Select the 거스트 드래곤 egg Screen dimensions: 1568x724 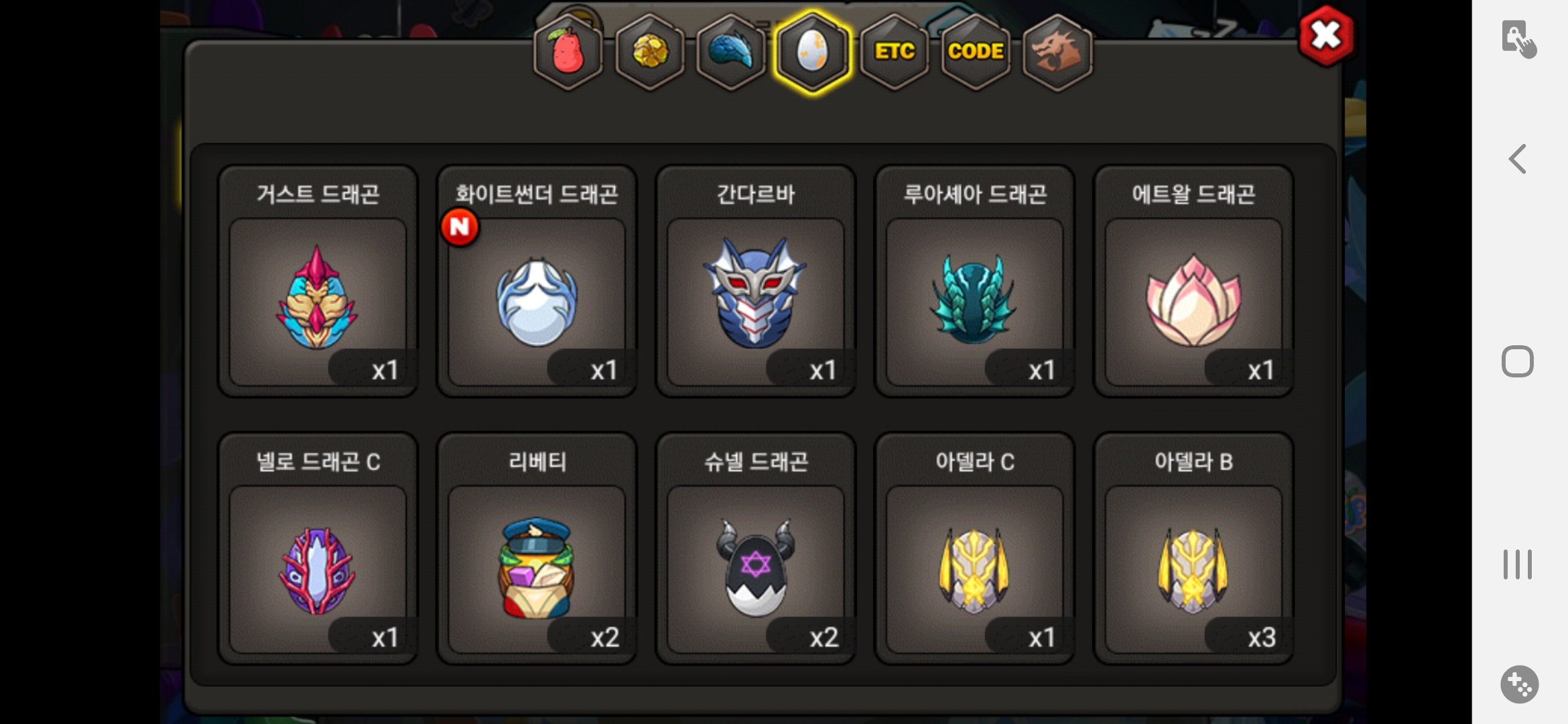click(318, 282)
